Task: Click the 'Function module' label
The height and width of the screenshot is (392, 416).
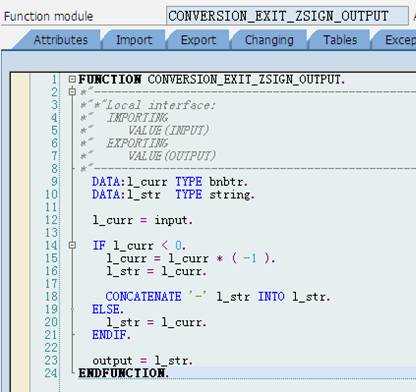Action: point(49,16)
